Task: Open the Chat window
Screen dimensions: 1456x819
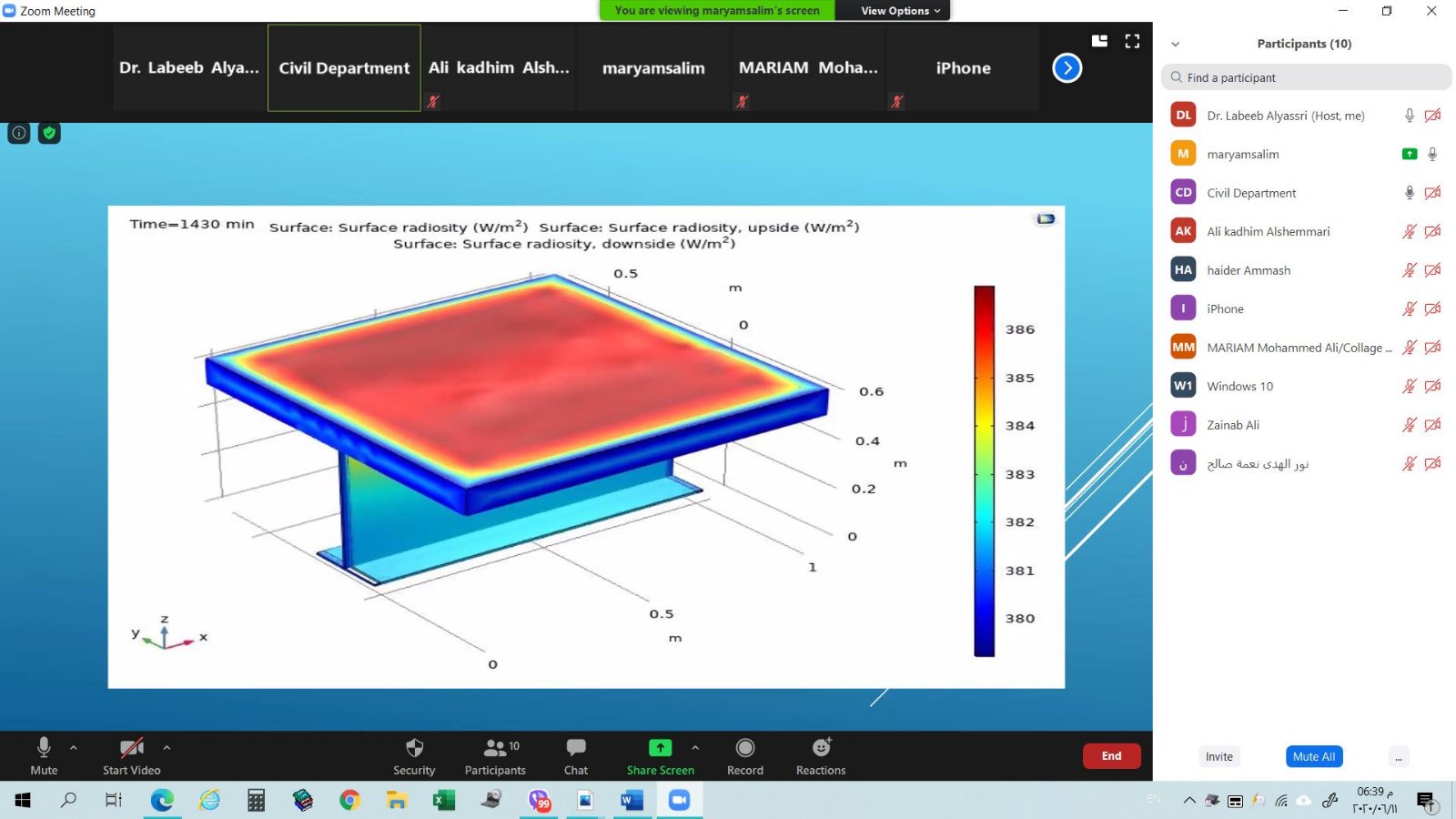Action: tap(576, 756)
